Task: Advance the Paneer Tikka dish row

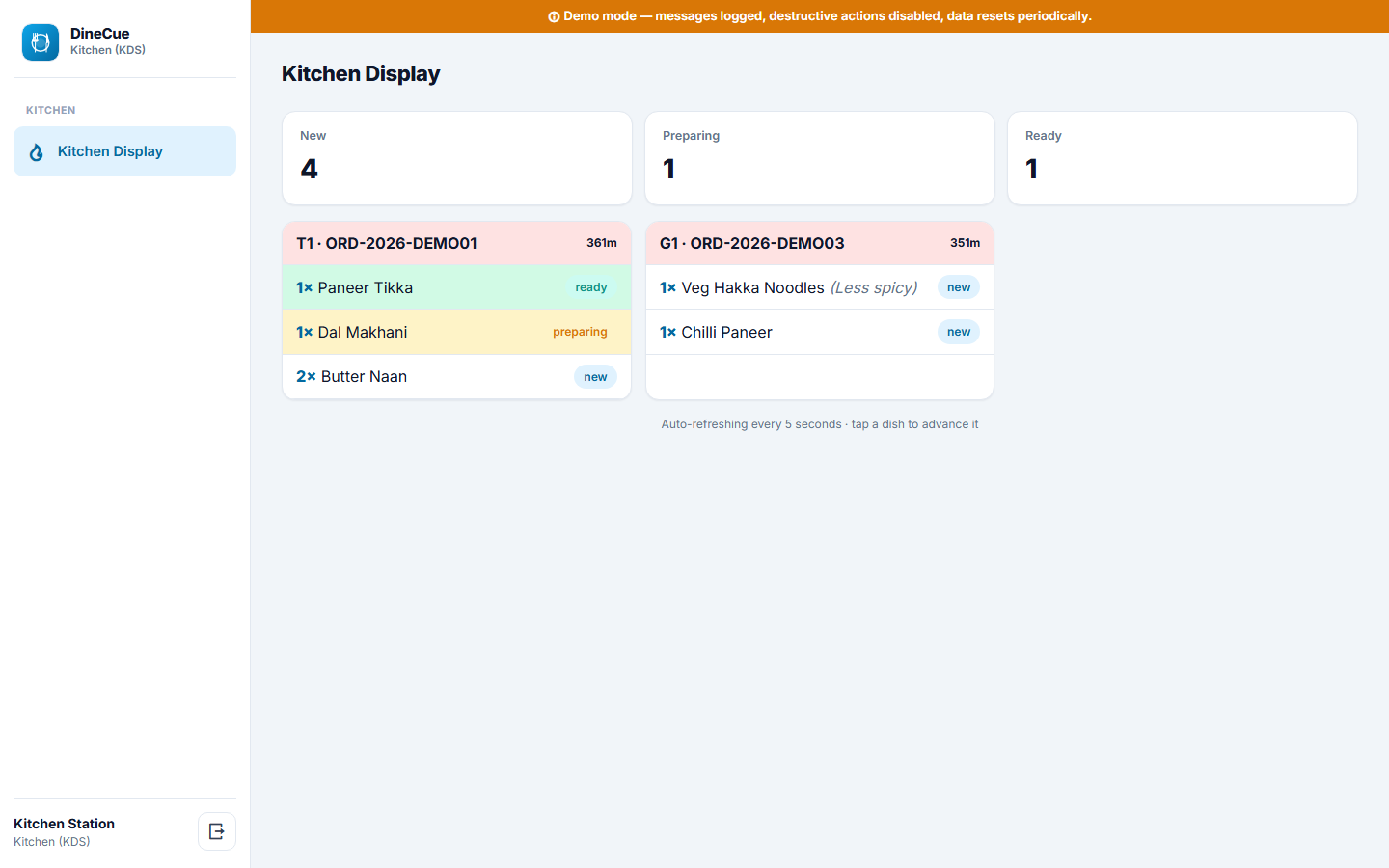Action: point(456,287)
